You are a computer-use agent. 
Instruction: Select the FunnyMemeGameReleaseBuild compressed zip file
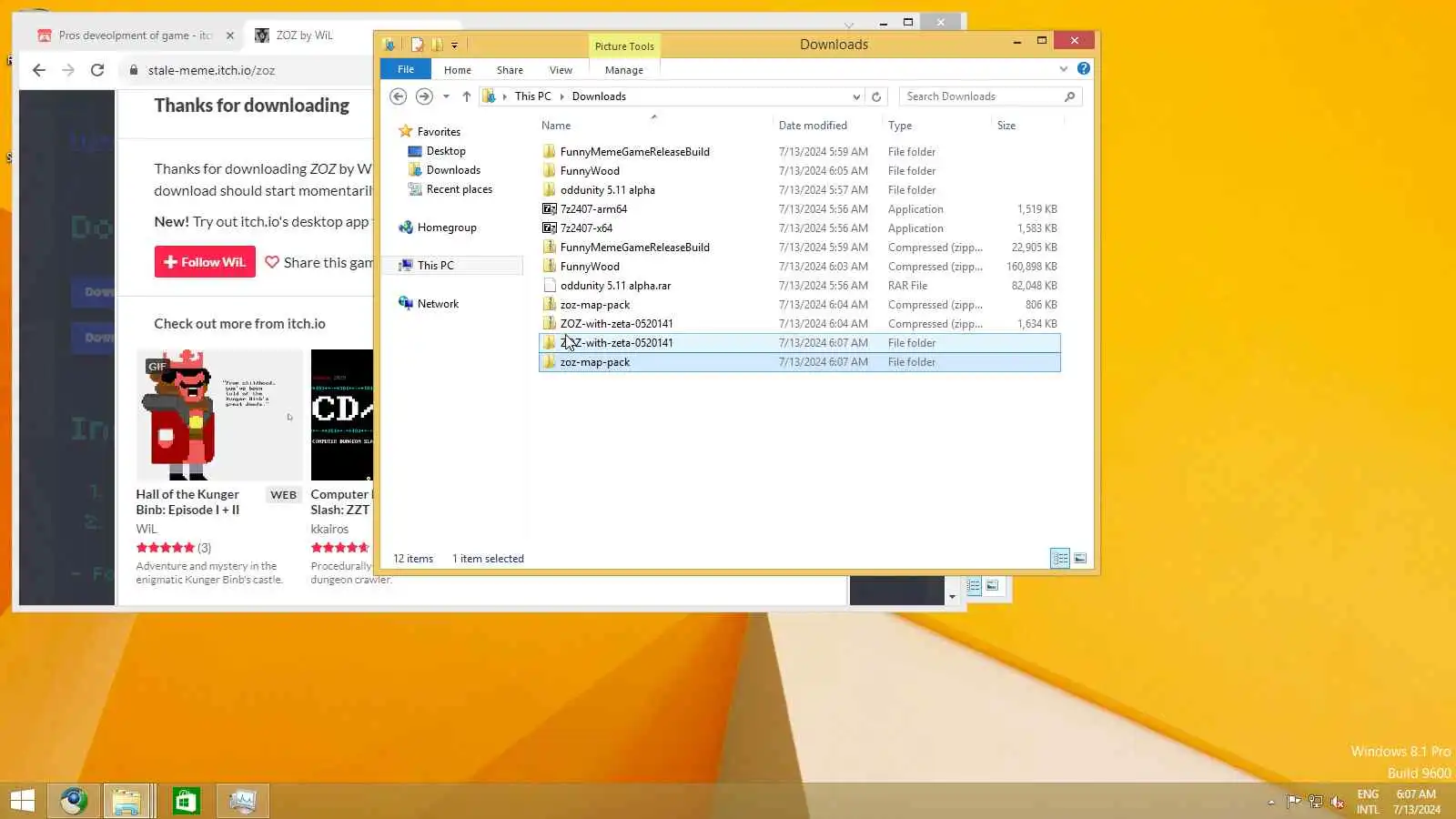point(799,248)
